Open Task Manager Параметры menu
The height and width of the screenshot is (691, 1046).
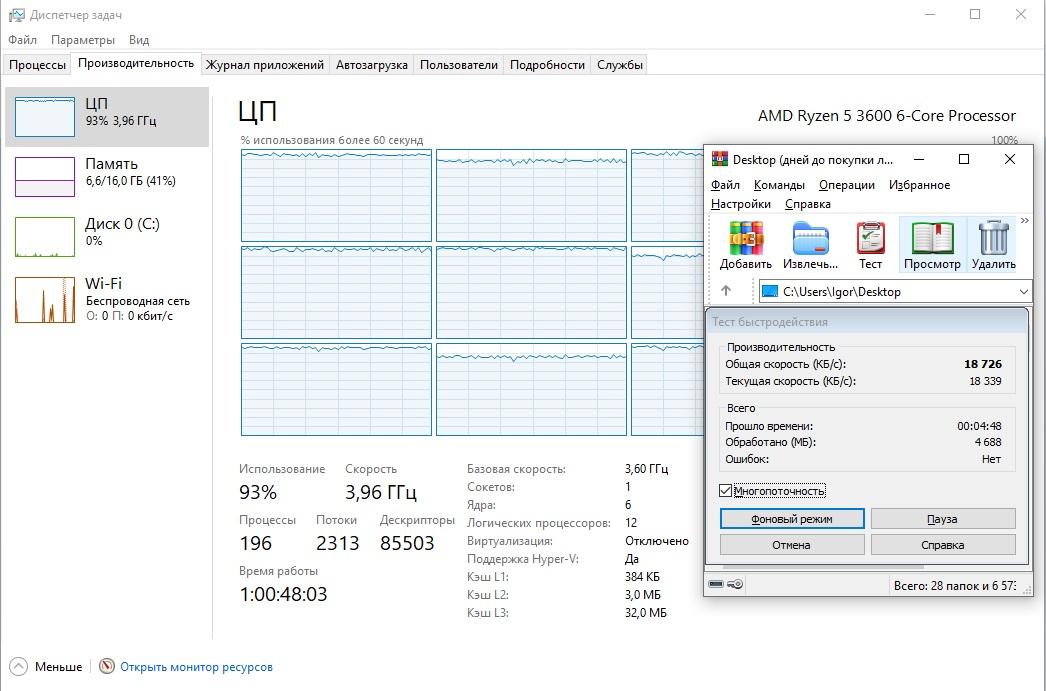point(83,40)
